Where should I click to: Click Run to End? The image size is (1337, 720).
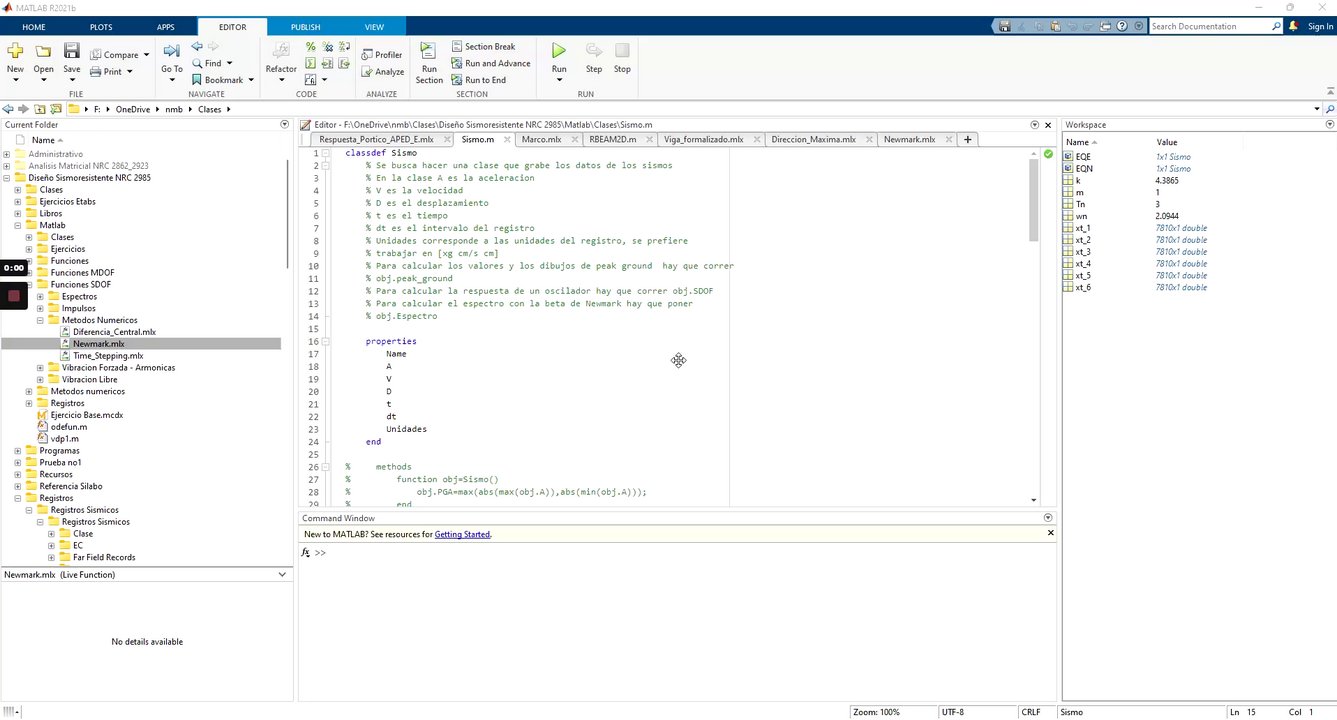478,80
